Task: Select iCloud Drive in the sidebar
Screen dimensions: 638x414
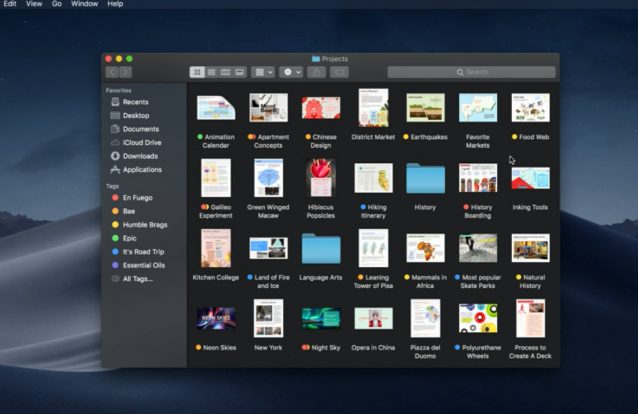Action: 141,142
